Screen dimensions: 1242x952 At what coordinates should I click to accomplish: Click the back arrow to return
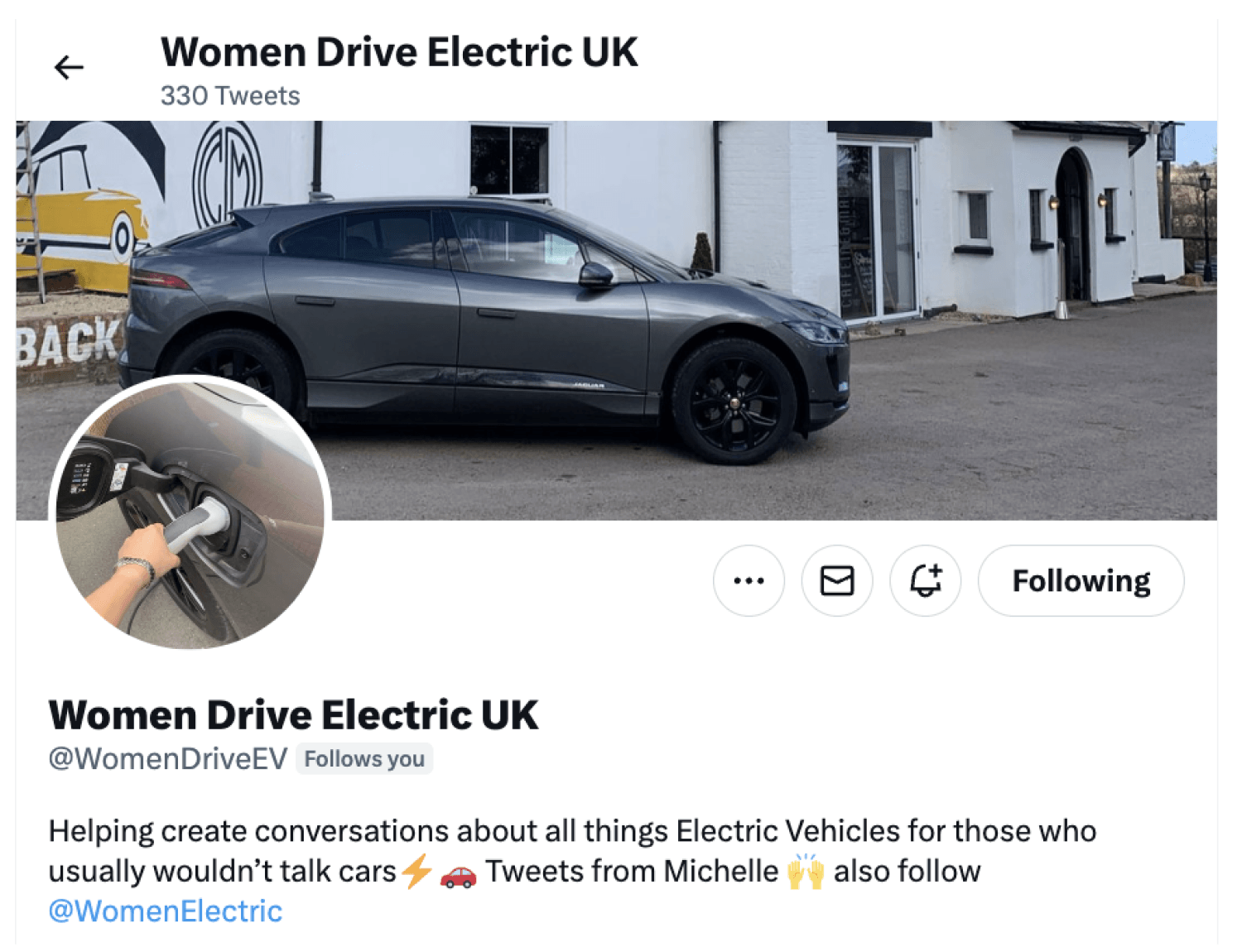[70, 67]
